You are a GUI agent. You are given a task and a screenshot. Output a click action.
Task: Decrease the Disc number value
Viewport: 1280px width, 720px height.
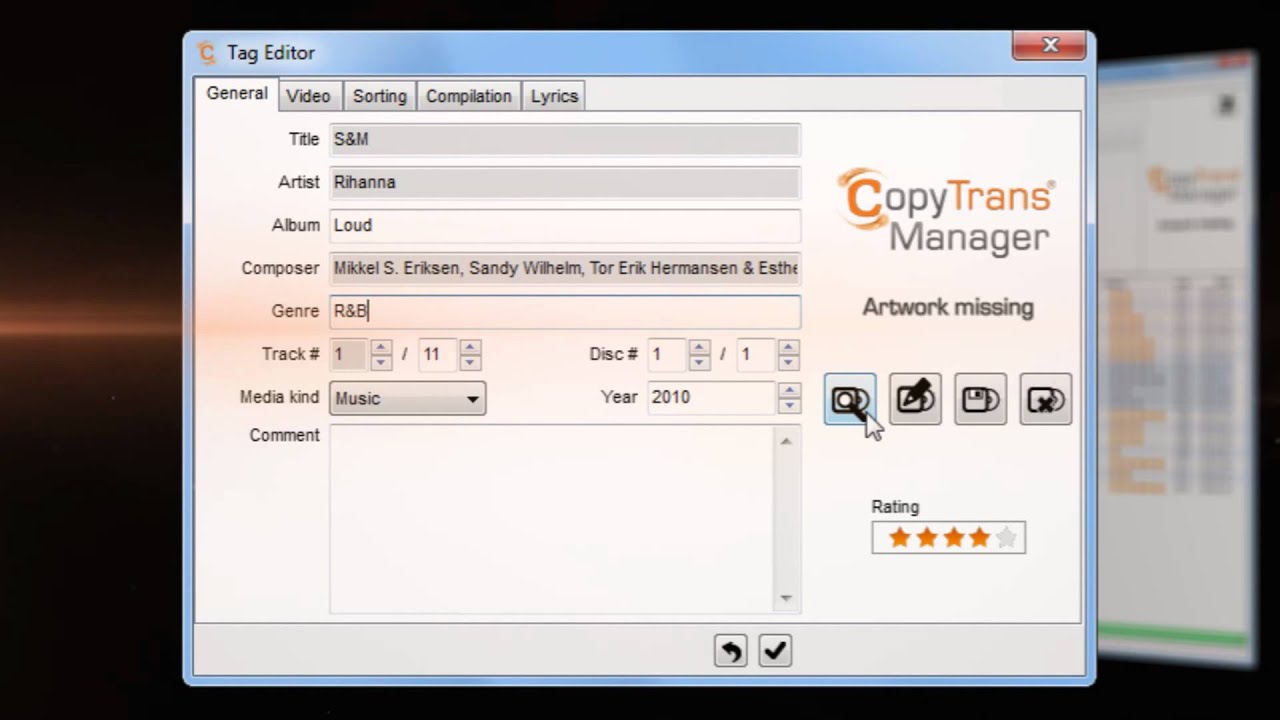click(x=700, y=362)
